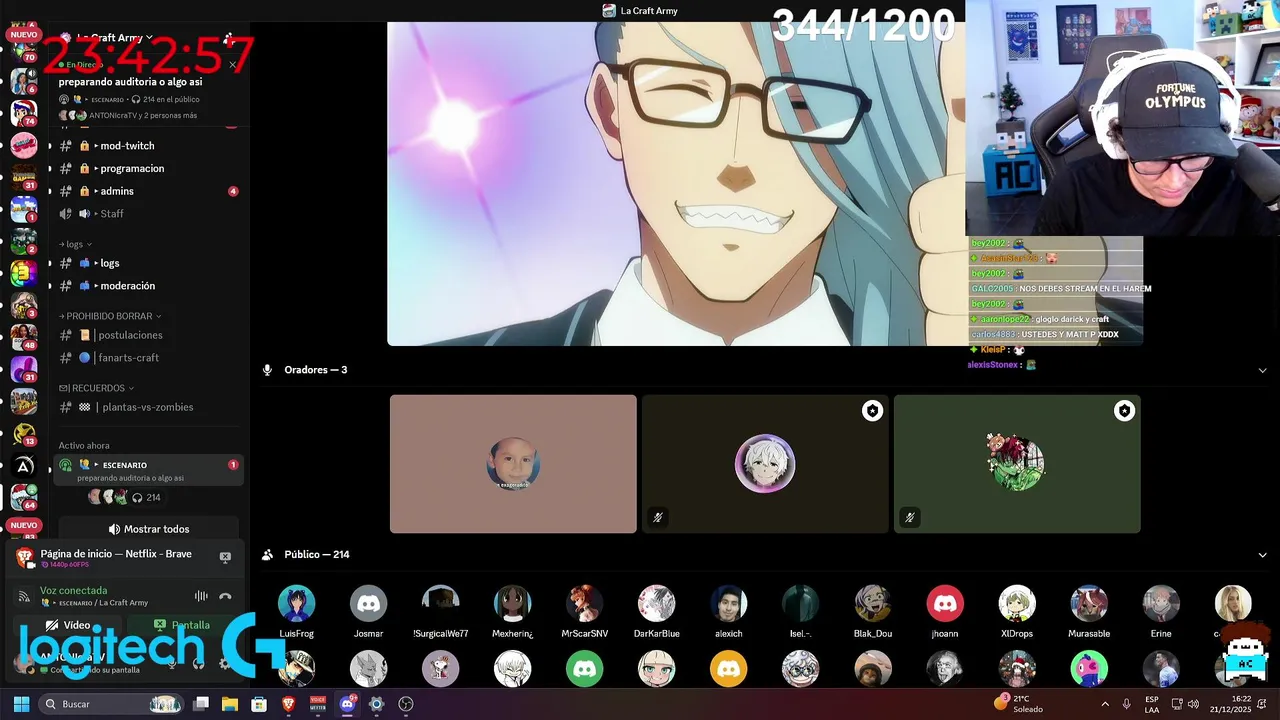Viewport: 1280px width, 720px height.
Task: Open the moderación channel
Action: [x=147, y=286]
